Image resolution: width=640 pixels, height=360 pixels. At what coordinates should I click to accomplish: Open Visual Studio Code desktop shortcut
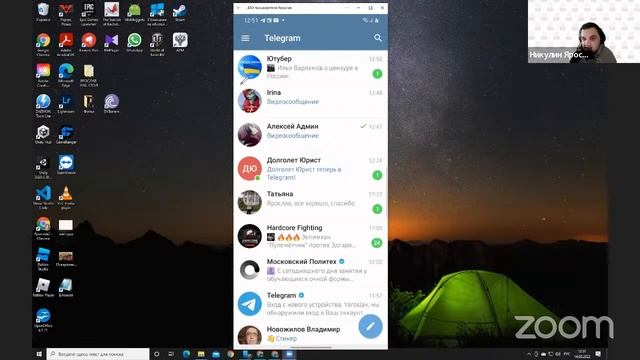43,198
